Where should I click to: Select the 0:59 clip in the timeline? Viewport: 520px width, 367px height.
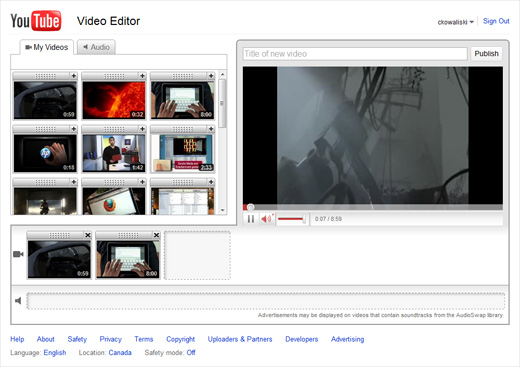59,259
